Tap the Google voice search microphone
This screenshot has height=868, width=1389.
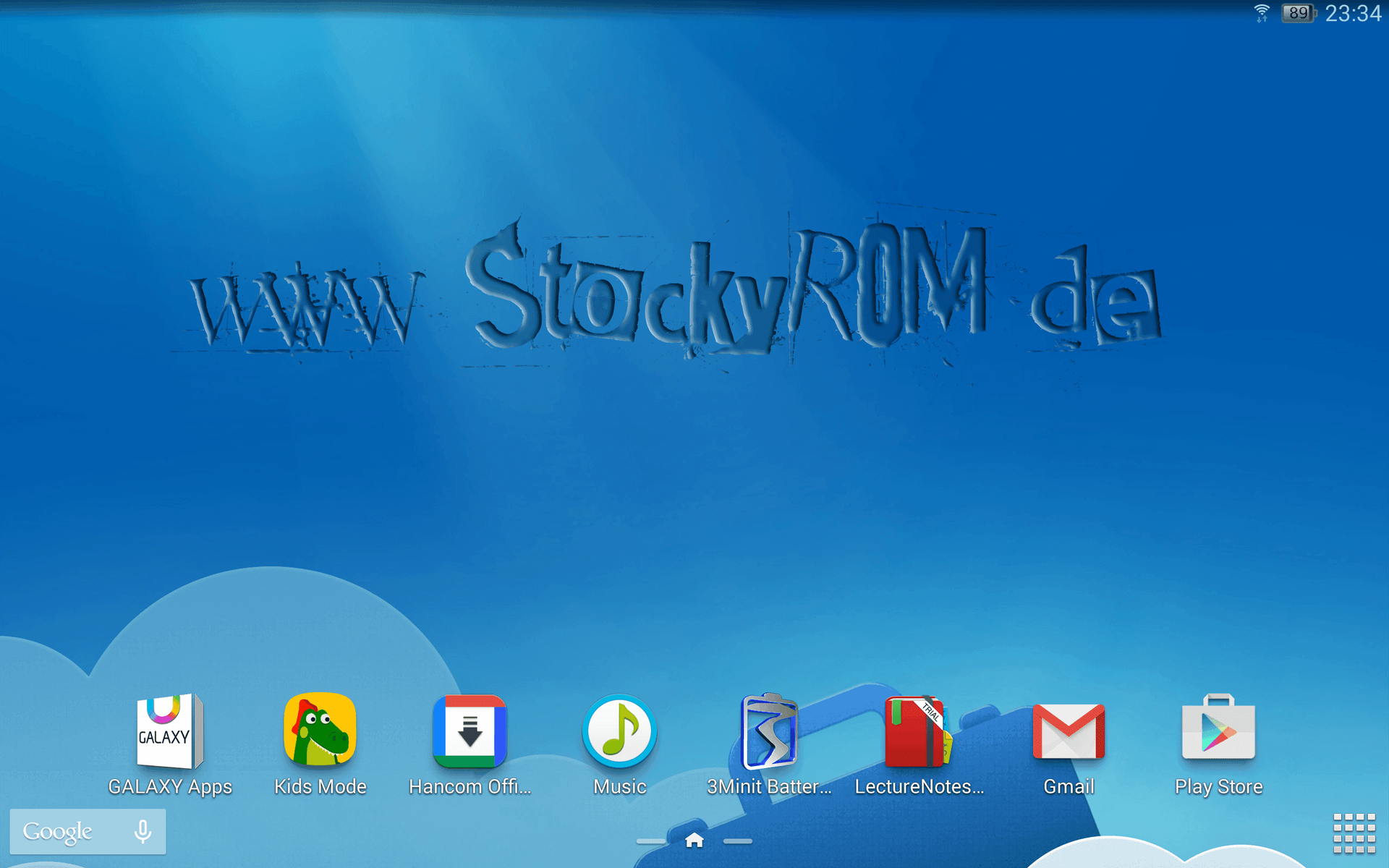143,832
